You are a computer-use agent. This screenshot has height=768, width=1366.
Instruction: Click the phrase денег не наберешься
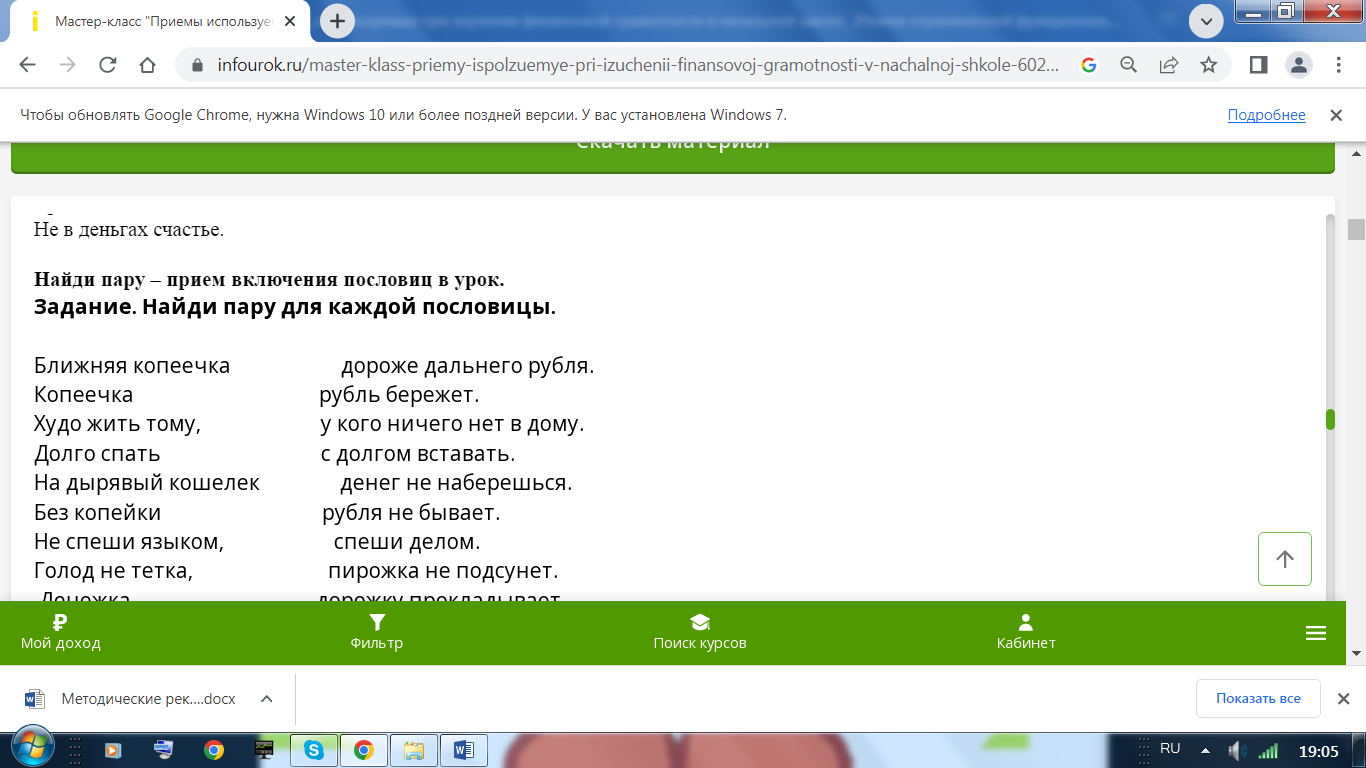pos(456,484)
